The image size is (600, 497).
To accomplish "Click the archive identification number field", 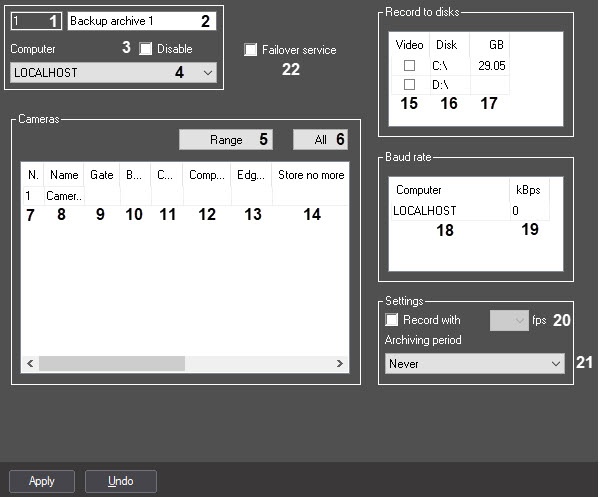I will [x=36, y=21].
